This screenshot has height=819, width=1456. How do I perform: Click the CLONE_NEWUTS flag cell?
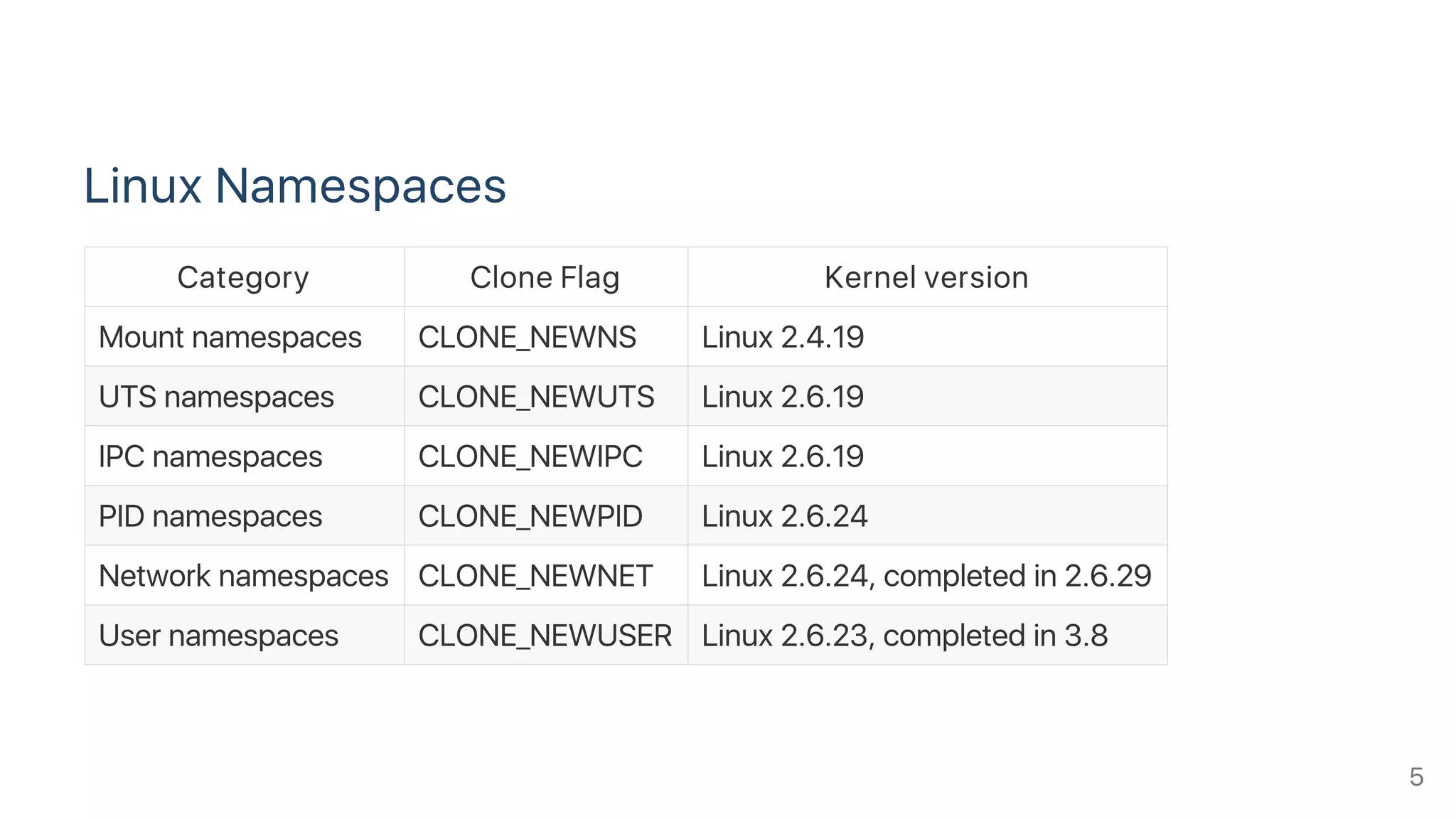click(x=536, y=397)
